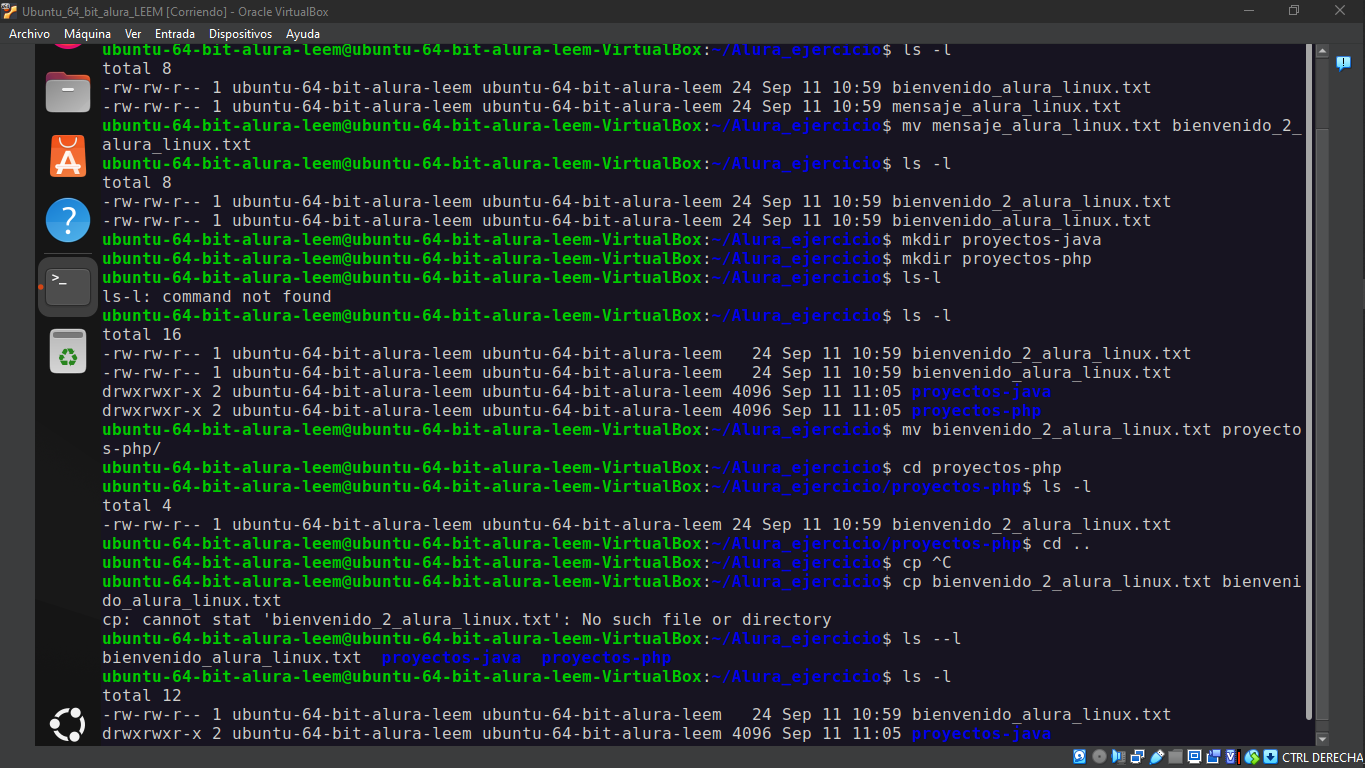This screenshot has width=1365, height=768.
Task: Click the shared folders status icon
Action: point(1176,757)
